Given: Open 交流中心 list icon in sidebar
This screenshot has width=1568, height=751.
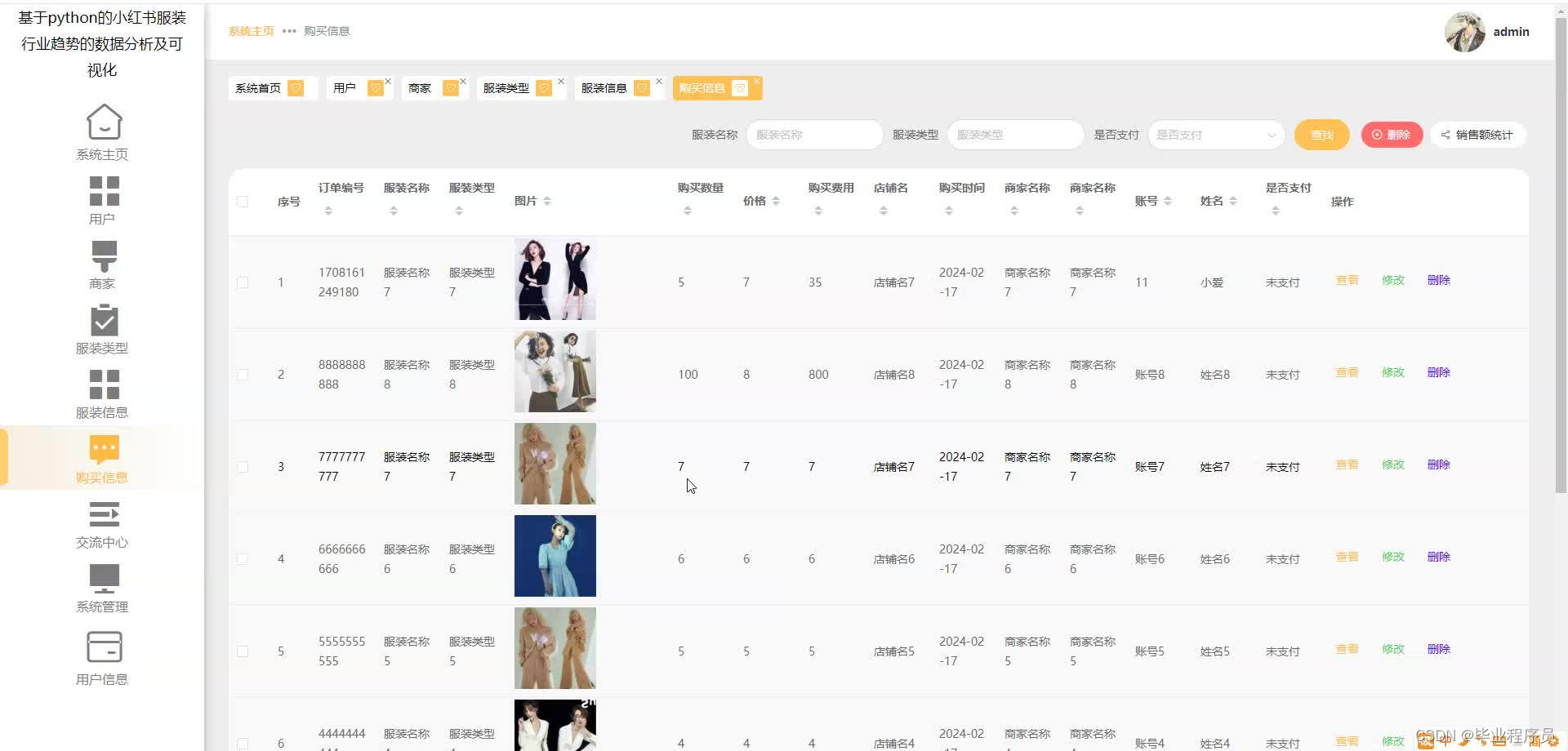Looking at the screenshot, I should coord(104,514).
